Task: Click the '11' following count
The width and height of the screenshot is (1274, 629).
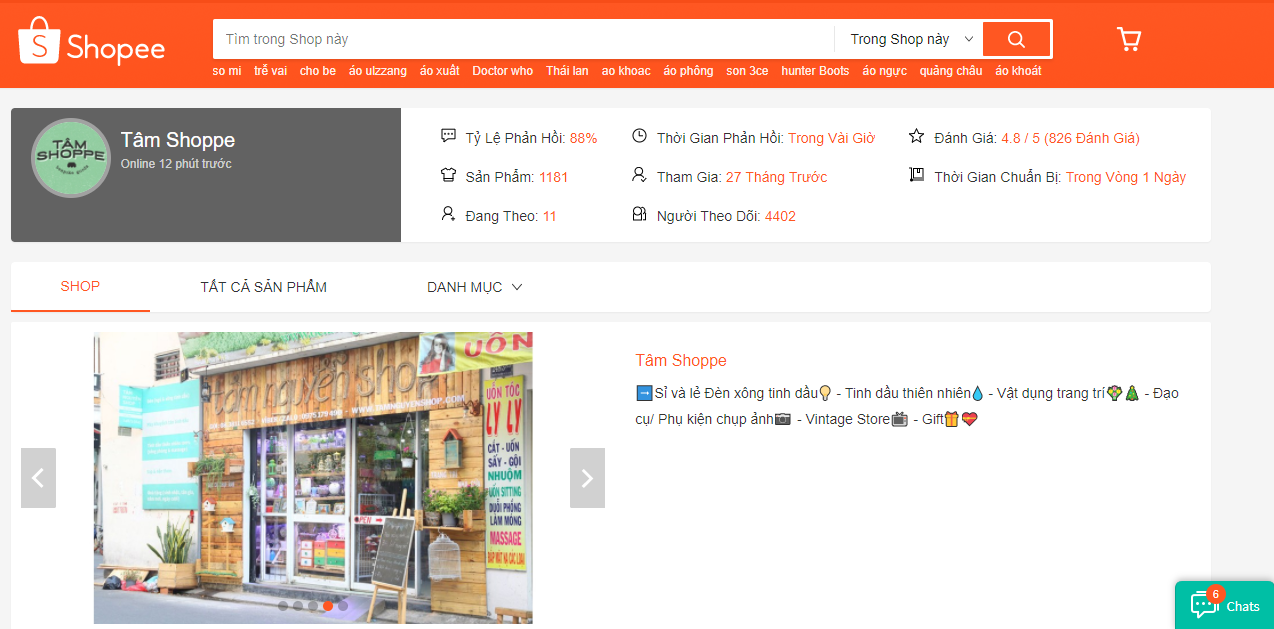Action: coord(550,216)
